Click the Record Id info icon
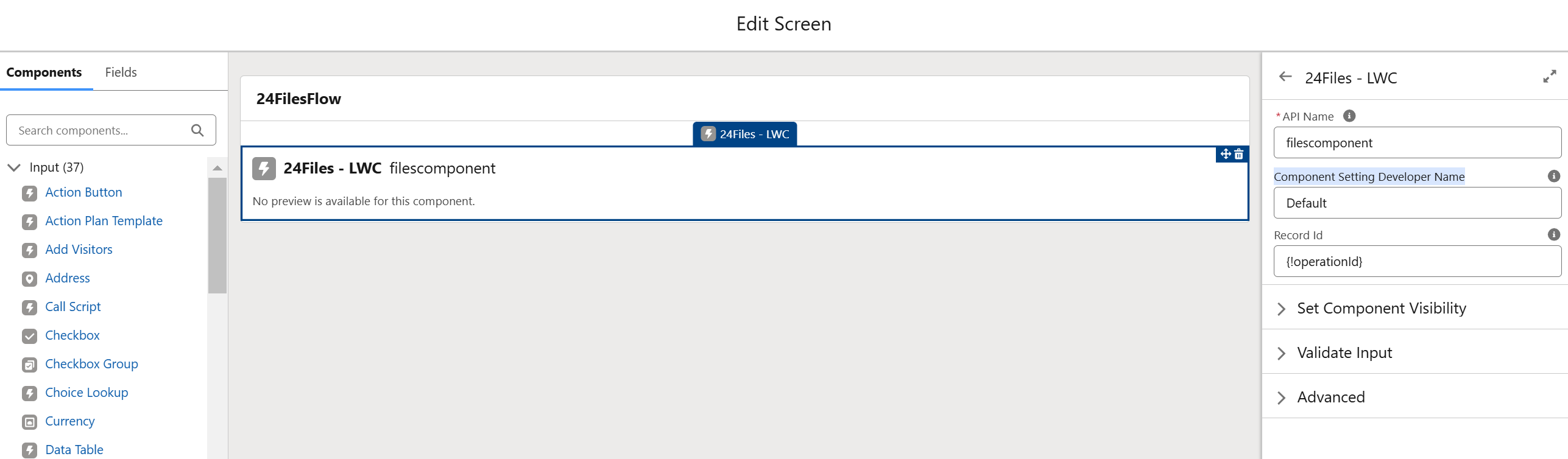Screen dimensions: 1568x459 pos(1553,234)
